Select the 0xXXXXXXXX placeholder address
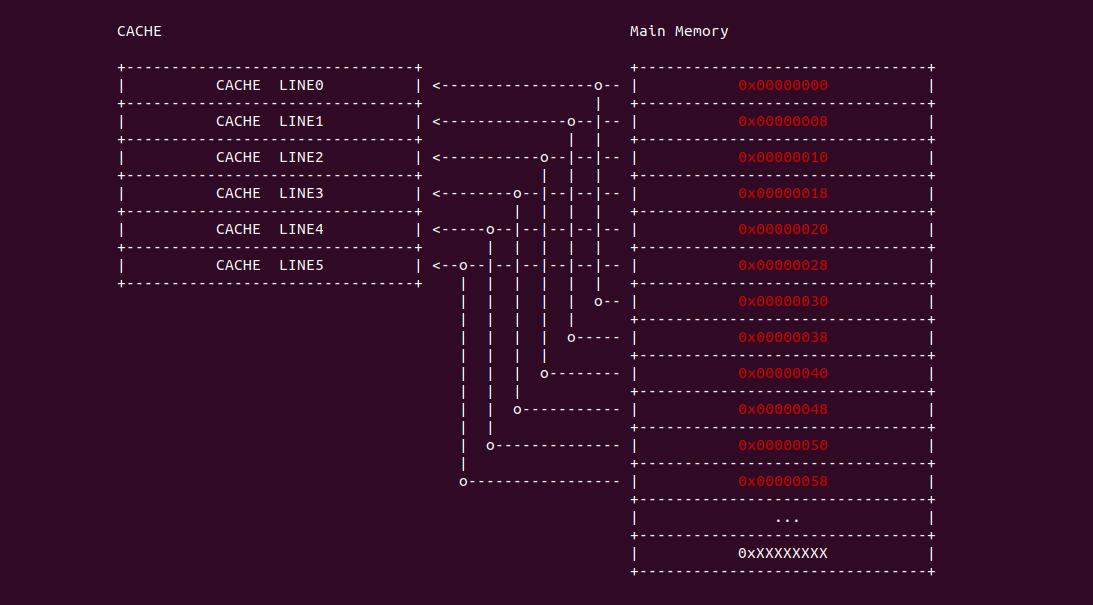 (x=783, y=554)
